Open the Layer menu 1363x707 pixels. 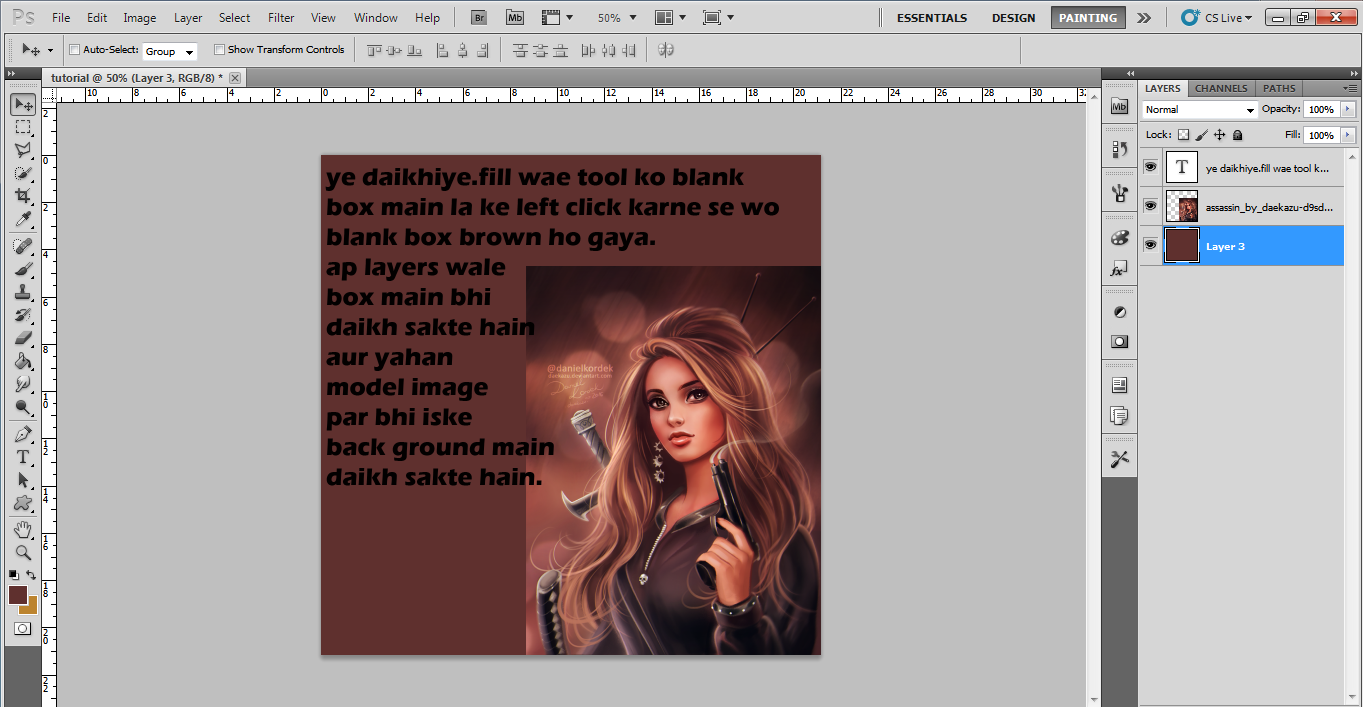187,17
